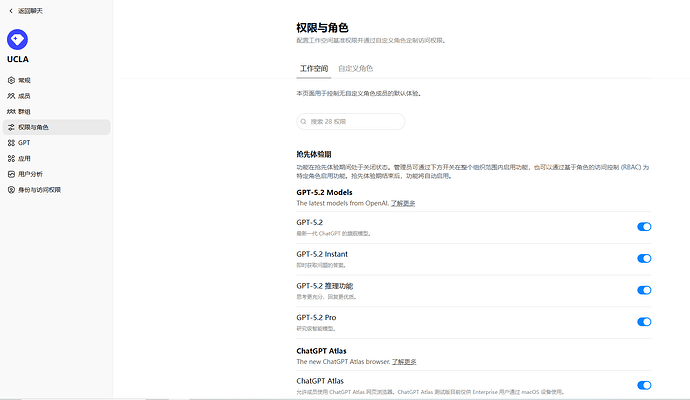
Task: Go to 成员 page in sidebar
Action: click(56, 96)
